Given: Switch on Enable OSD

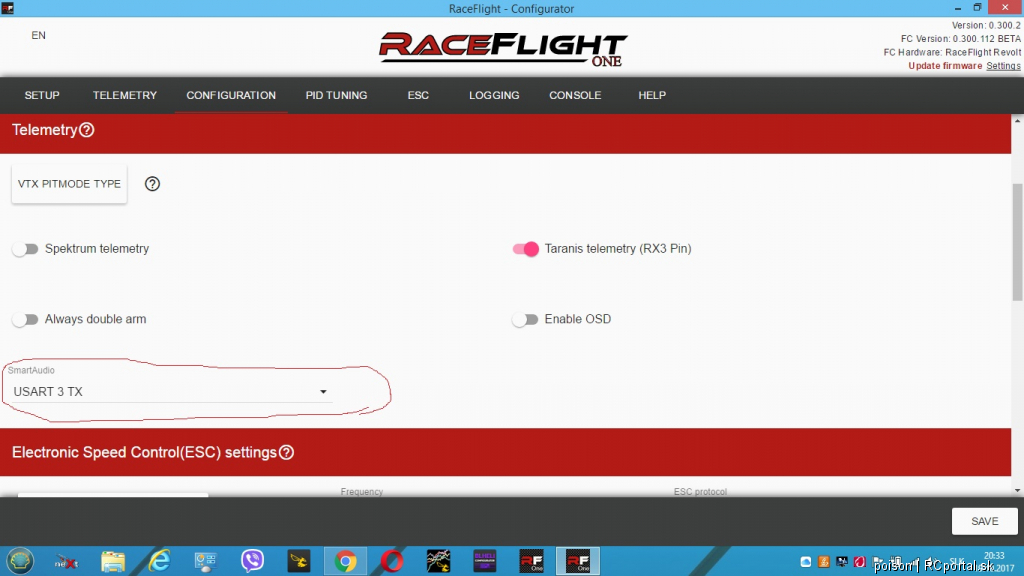Looking at the screenshot, I should click(526, 319).
